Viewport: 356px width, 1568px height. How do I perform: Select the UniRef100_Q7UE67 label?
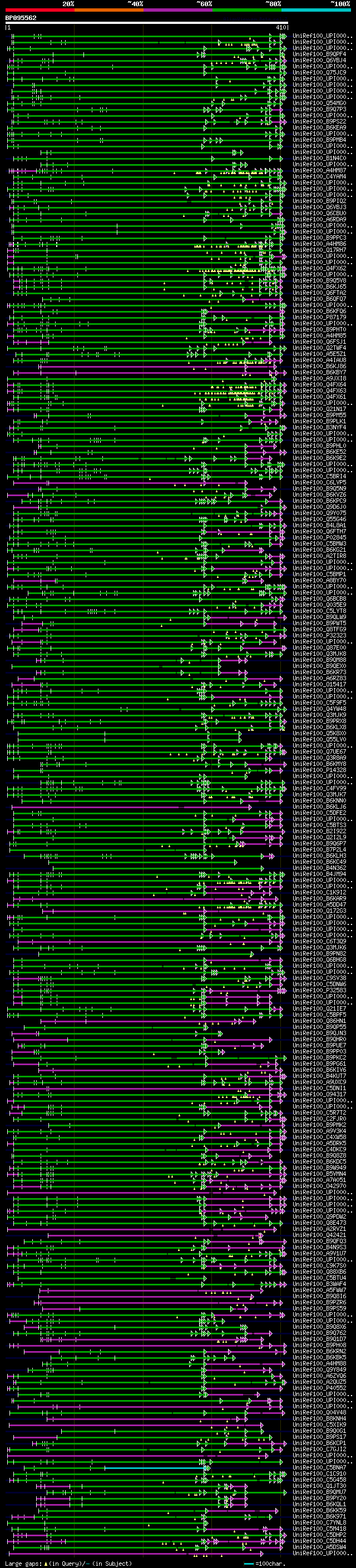point(319,752)
